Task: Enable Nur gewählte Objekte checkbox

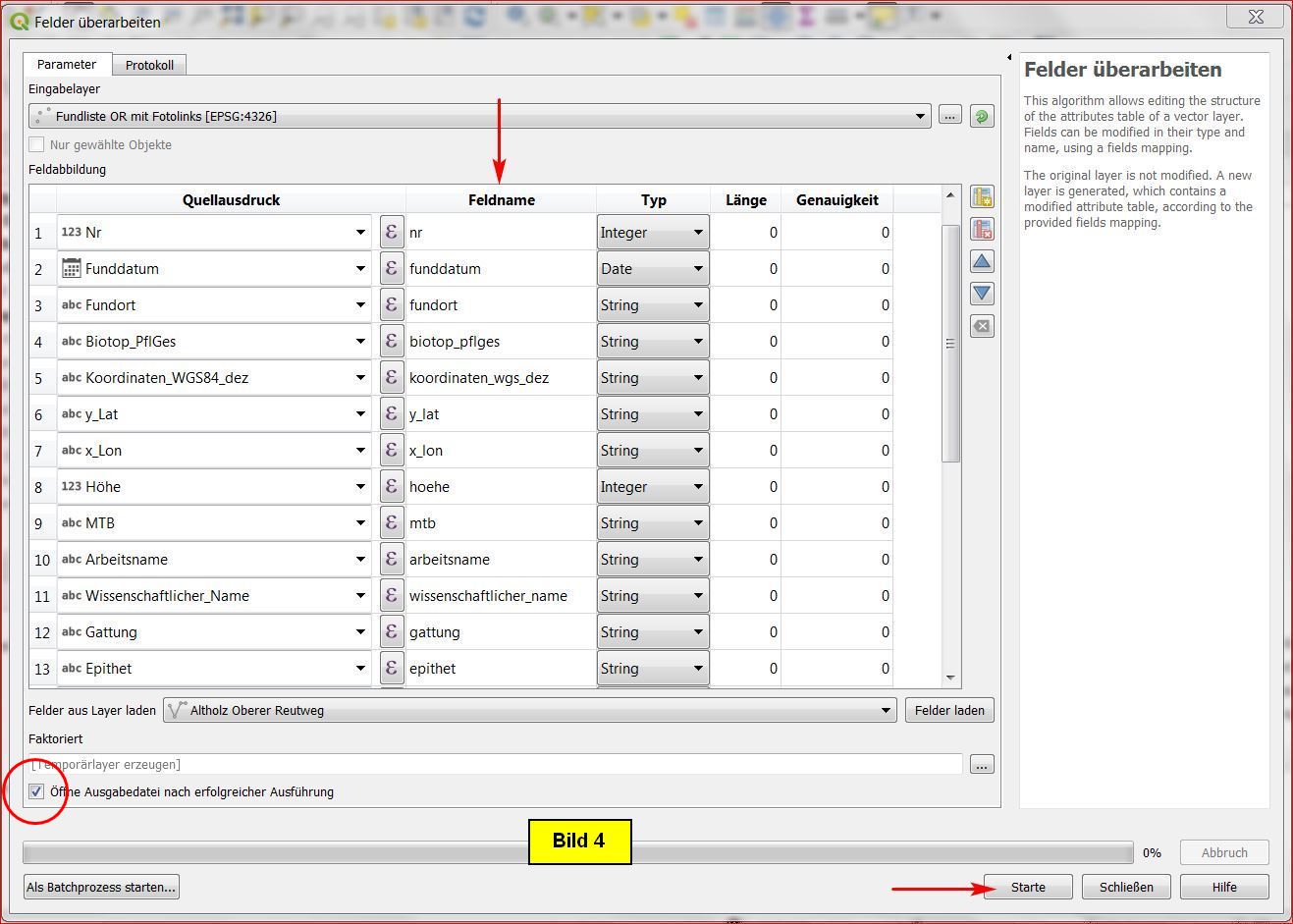Action: click(x=37, y=144)
